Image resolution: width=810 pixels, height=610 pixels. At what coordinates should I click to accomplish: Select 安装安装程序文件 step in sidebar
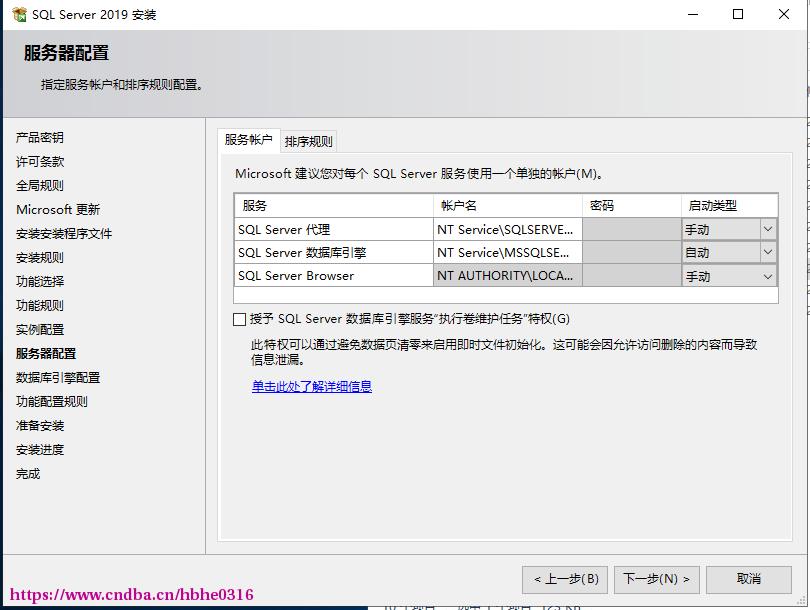click(64, 233)
